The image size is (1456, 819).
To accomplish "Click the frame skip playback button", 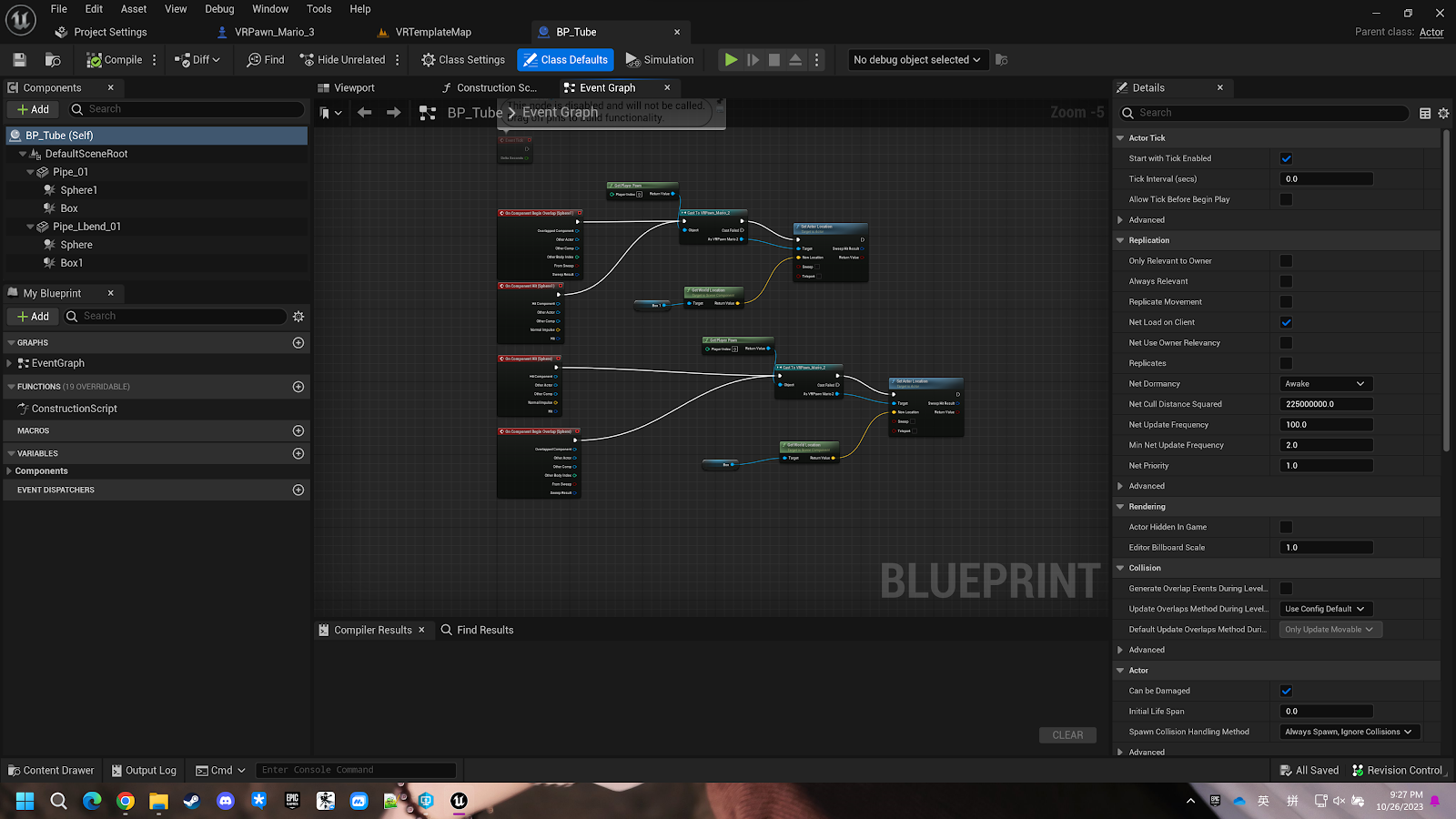I will (753, 60).
